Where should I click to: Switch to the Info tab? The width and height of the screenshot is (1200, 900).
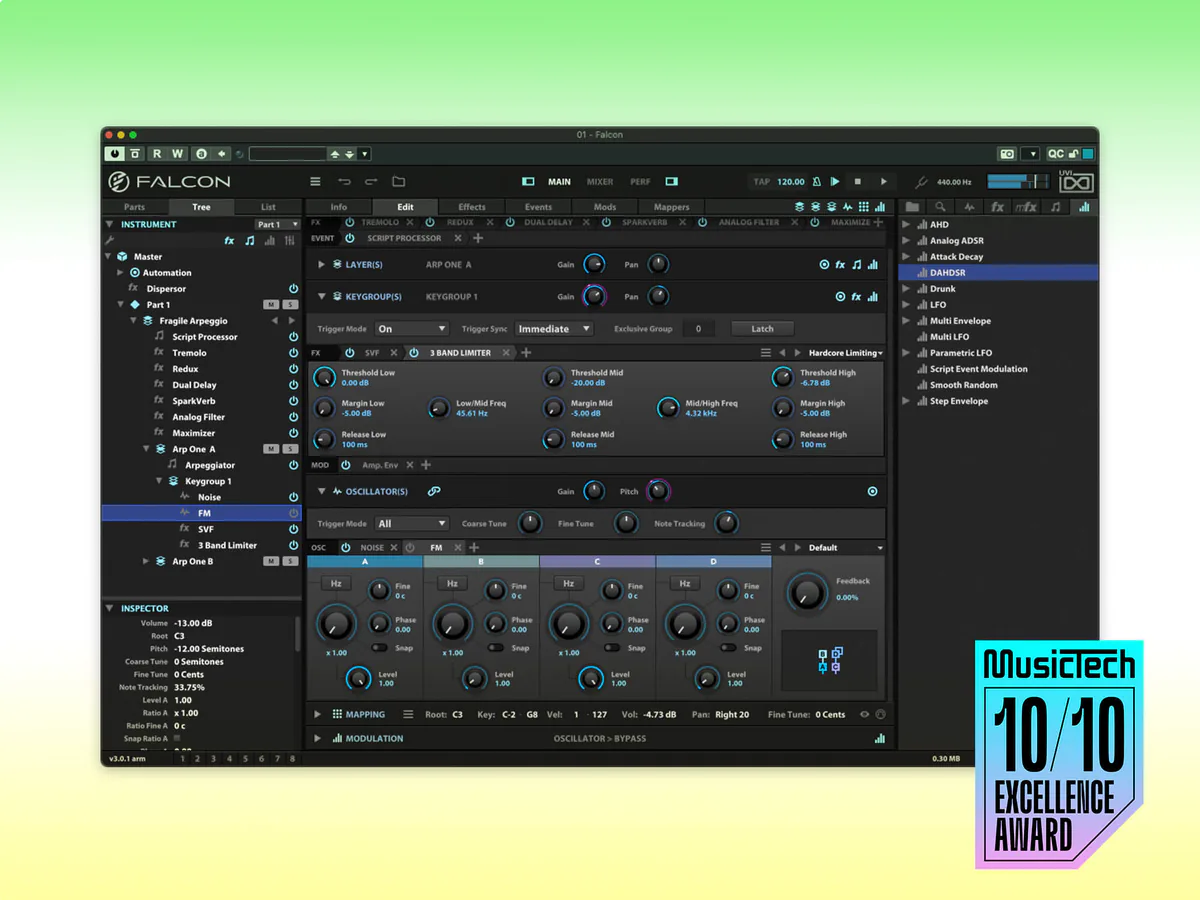[x=339, y=207]
